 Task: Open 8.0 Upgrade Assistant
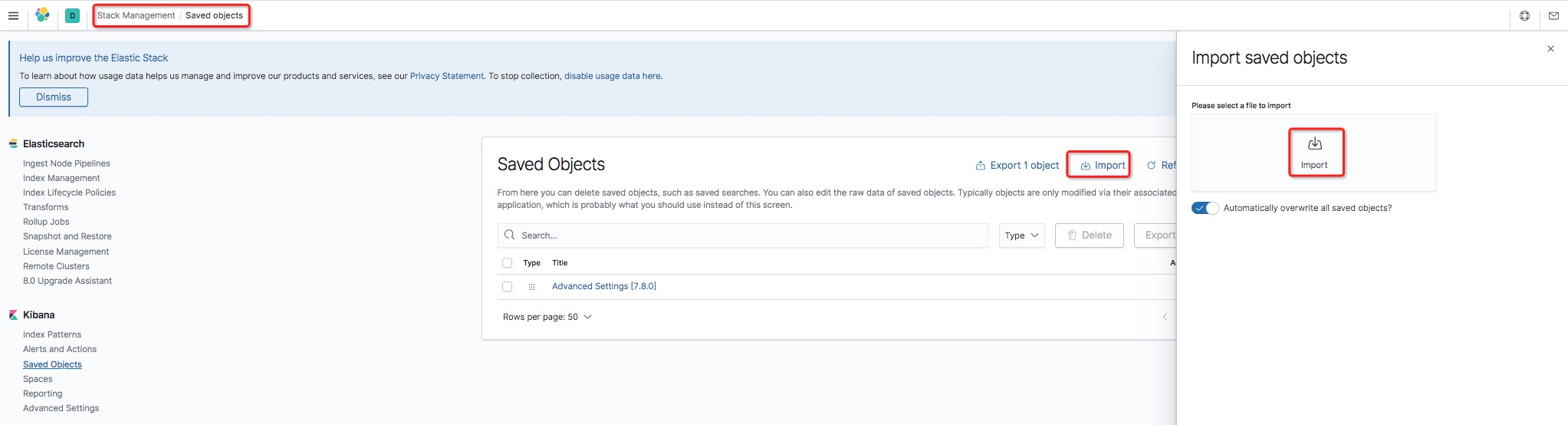pyautogui.click(x=67, y=281)
